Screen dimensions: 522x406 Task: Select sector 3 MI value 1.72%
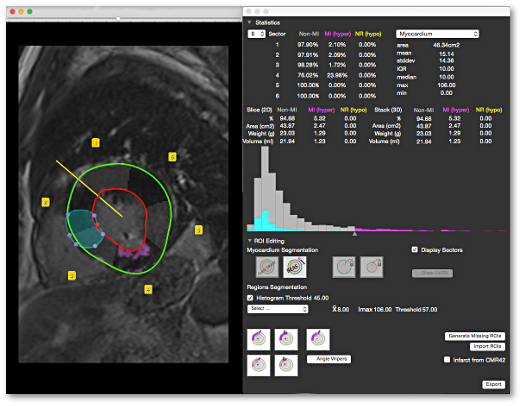pos(337,65)
